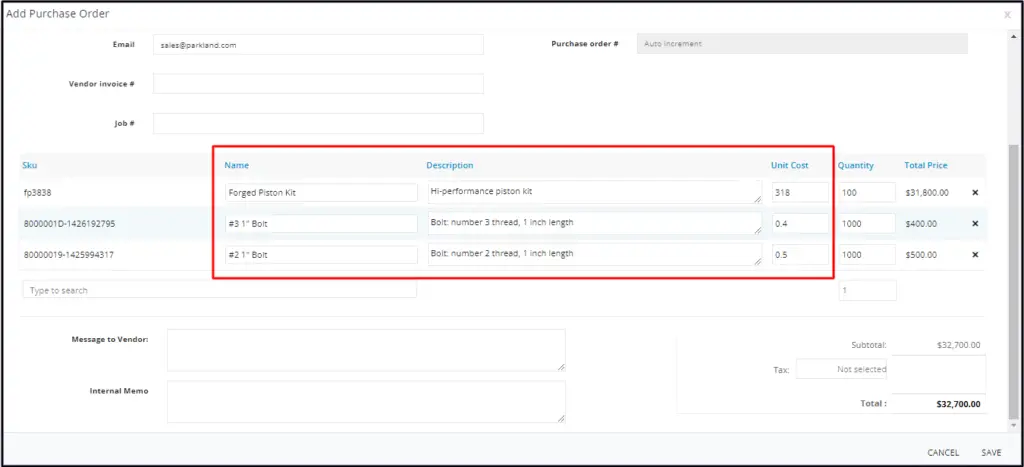The height and width of the screenshot is (467, 1024).
Task: Click the bold Total $32,700.00 amount
Action: (x=958, y=404)
